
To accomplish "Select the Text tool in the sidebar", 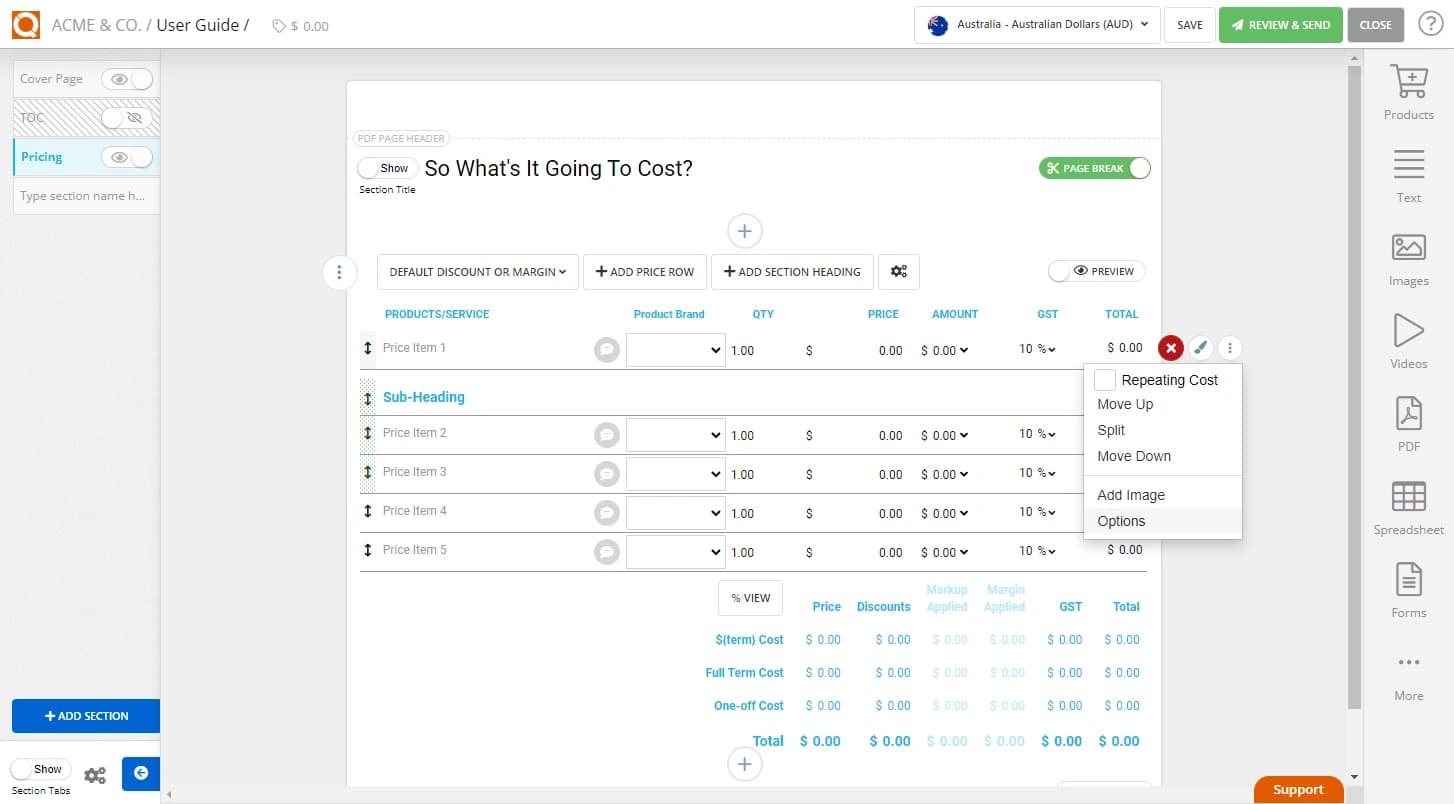I will 1408,173.
